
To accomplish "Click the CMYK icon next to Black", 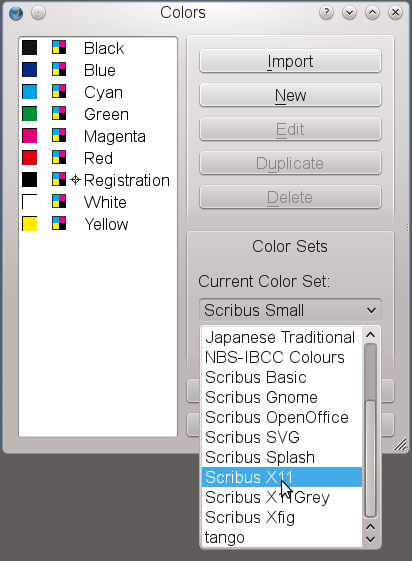I will coord(59,47).
